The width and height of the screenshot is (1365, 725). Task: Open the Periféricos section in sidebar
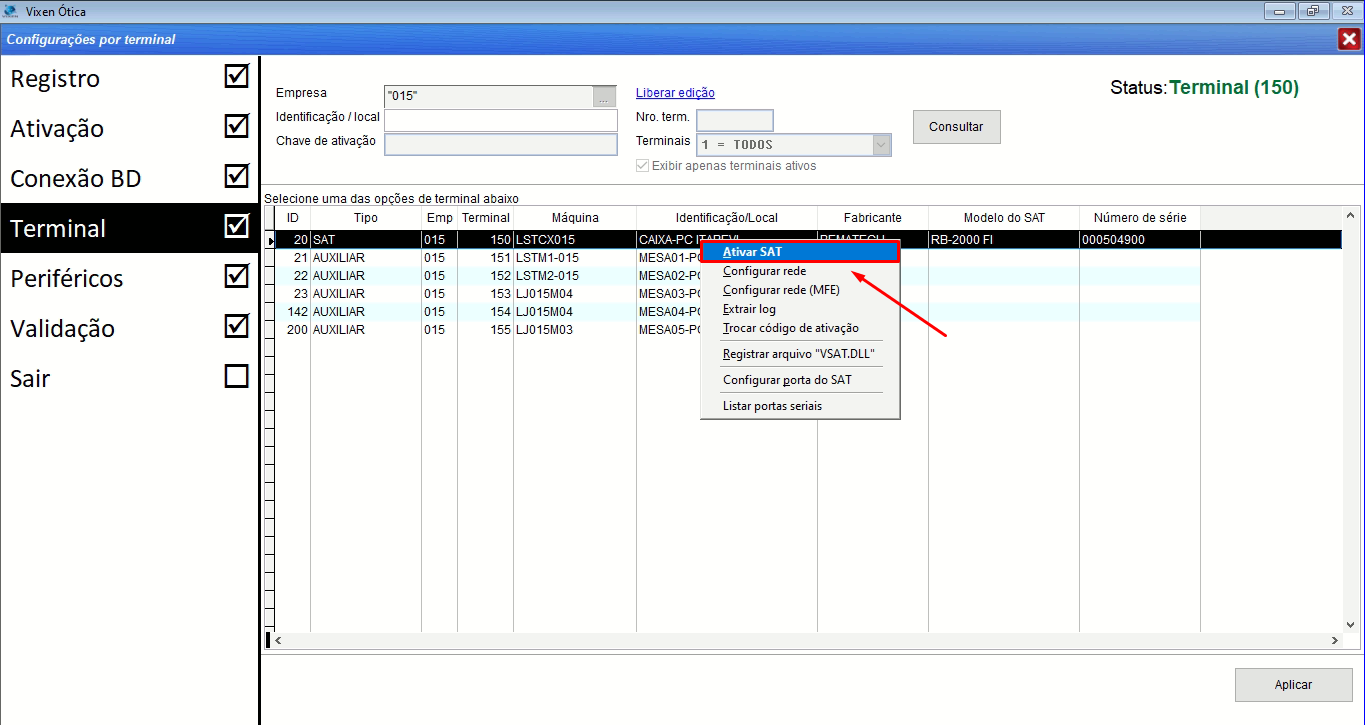pos(67,278)
